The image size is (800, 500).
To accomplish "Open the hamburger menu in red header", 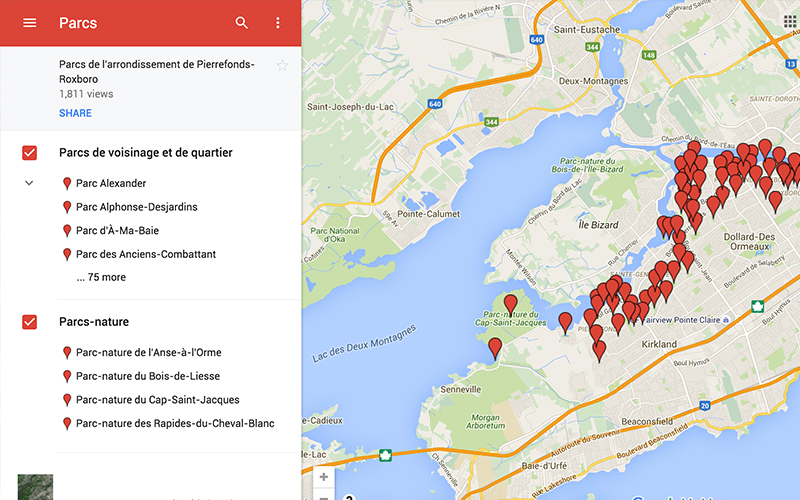I will pyautogui.click(x=30, y=23).
